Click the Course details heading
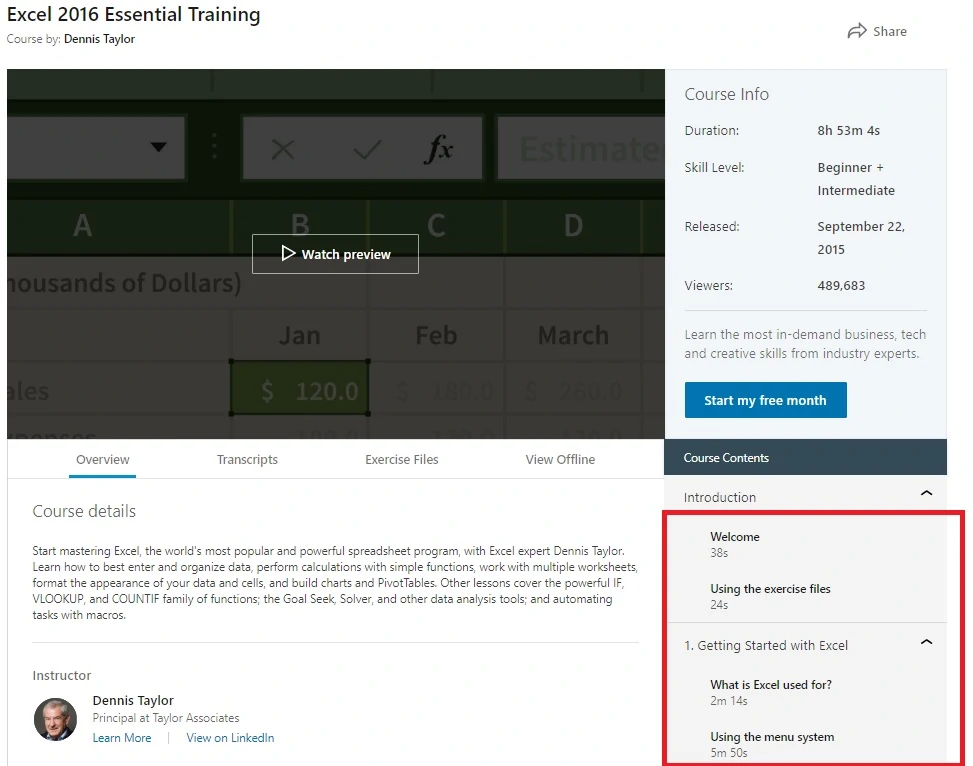Viewport: 973px width, 766px height. [84, 511]
